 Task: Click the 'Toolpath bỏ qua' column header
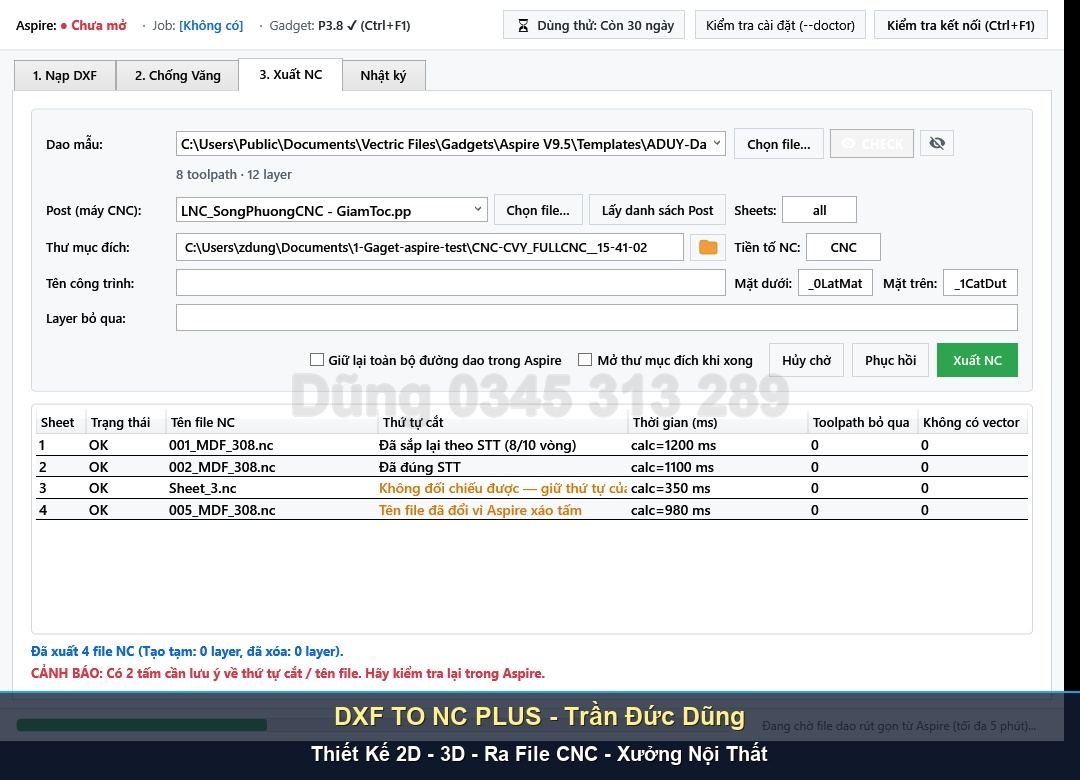pos(861,422)
